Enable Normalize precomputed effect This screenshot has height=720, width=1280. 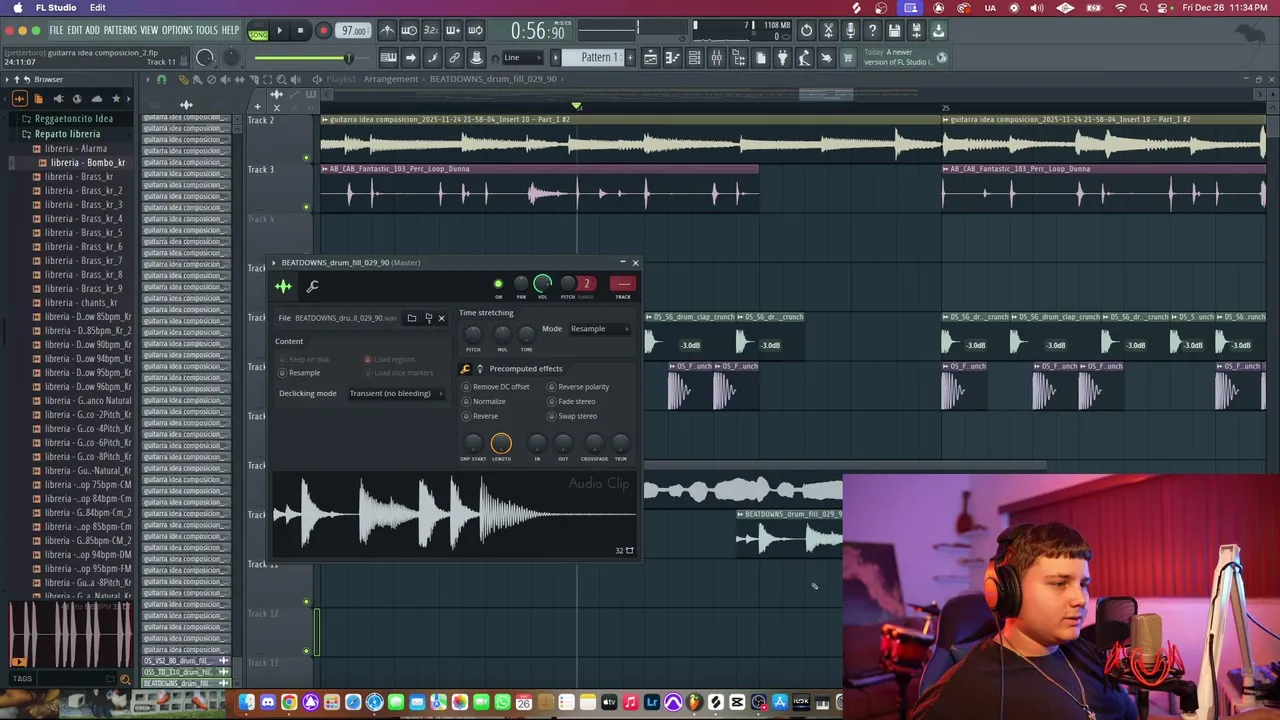484,401
